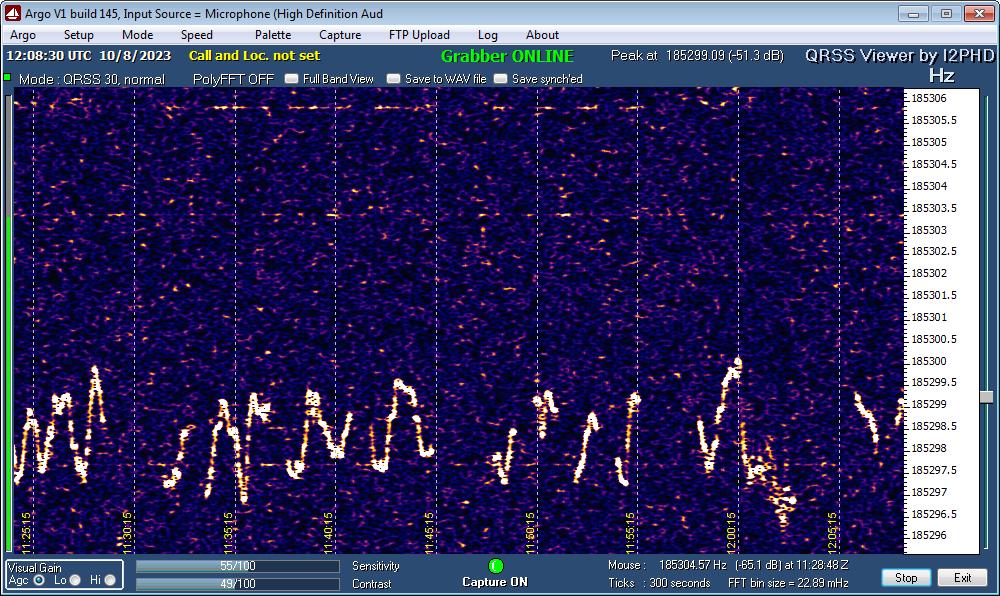
Task: Open the Setup menu
Action: pos(78,35)
